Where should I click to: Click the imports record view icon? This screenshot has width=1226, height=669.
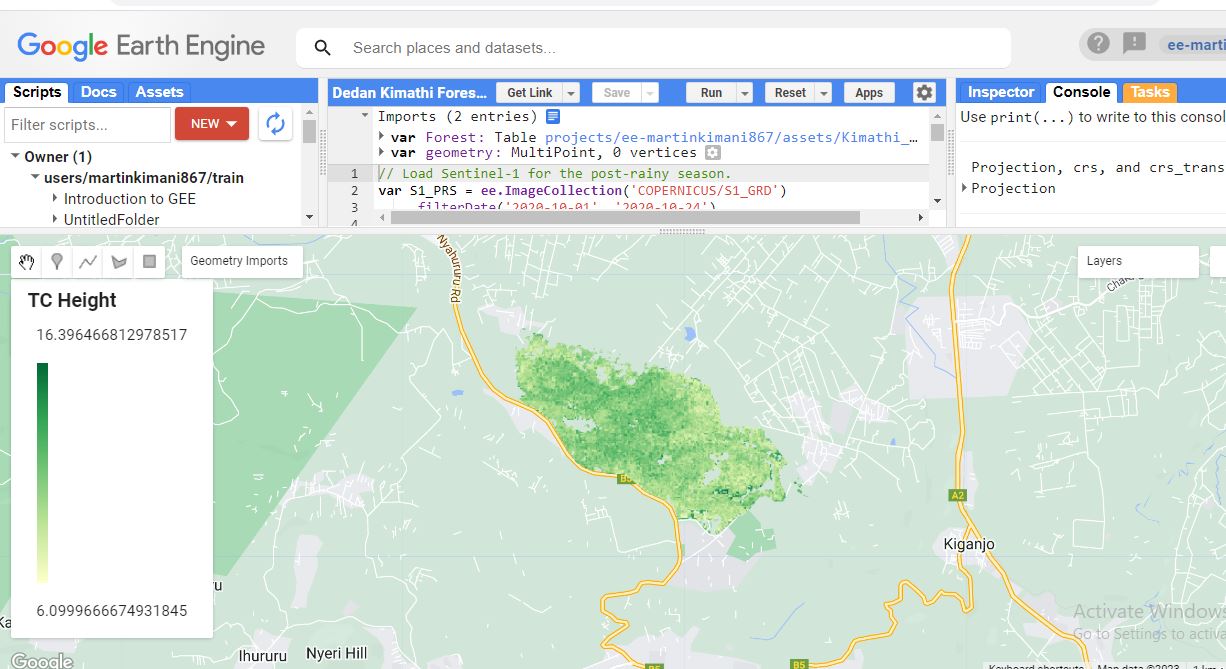click(x=553, y=116)
